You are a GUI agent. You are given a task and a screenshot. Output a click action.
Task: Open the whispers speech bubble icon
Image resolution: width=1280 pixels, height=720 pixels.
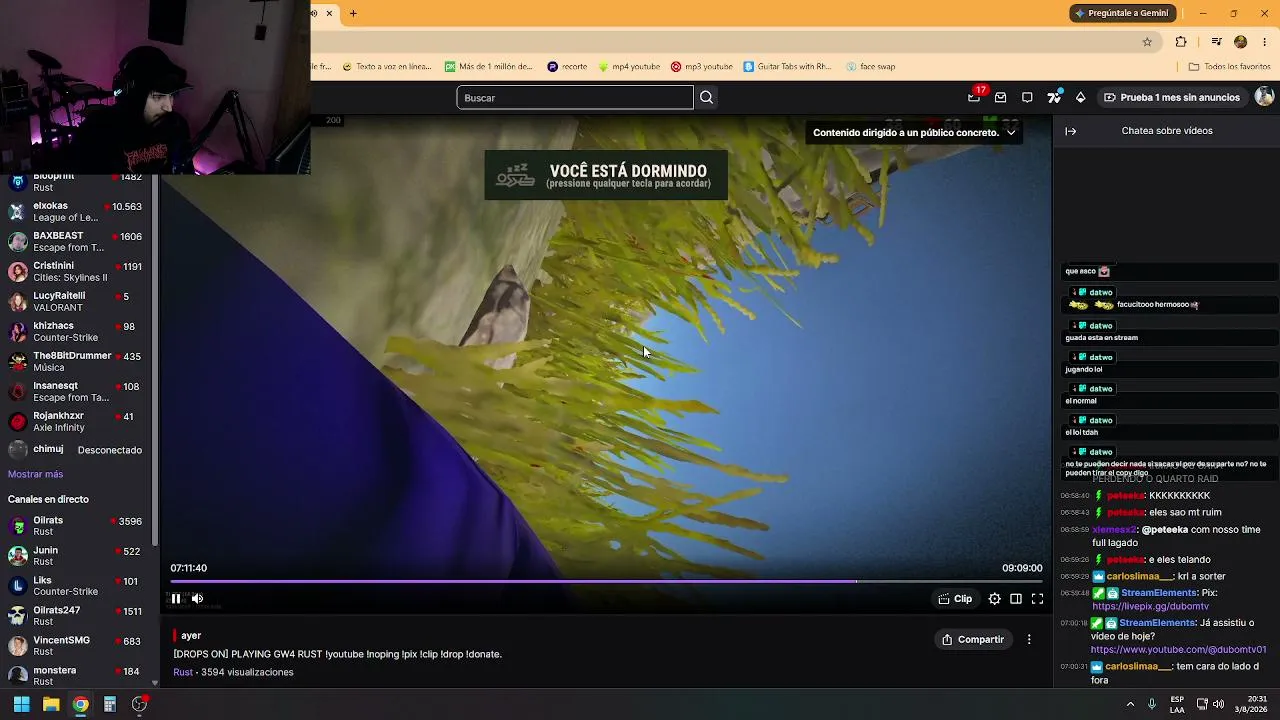coord(1027,97)
